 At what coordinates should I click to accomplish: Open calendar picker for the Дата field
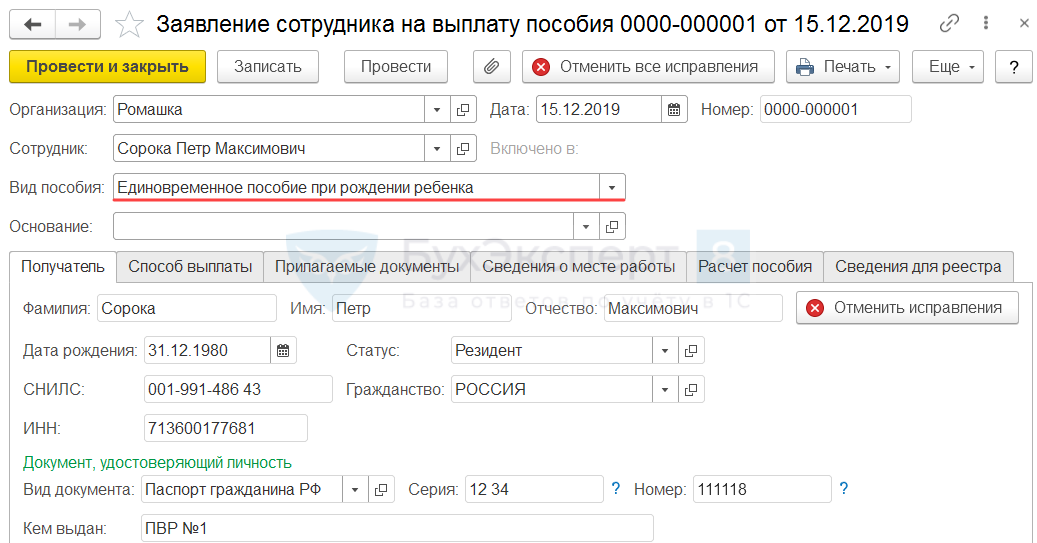pyautogui.click(x=674, y=109)
